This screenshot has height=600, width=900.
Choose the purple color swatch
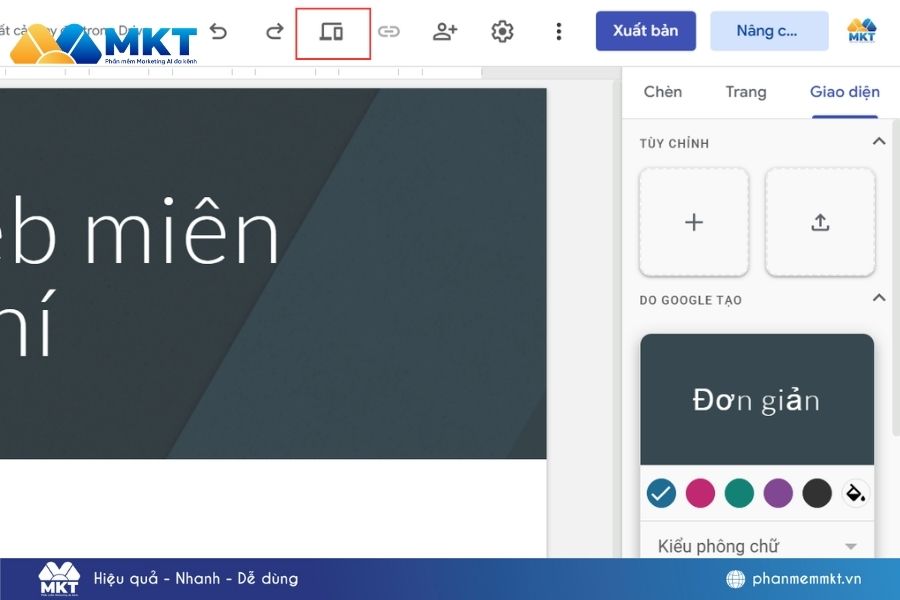(778, 493)
